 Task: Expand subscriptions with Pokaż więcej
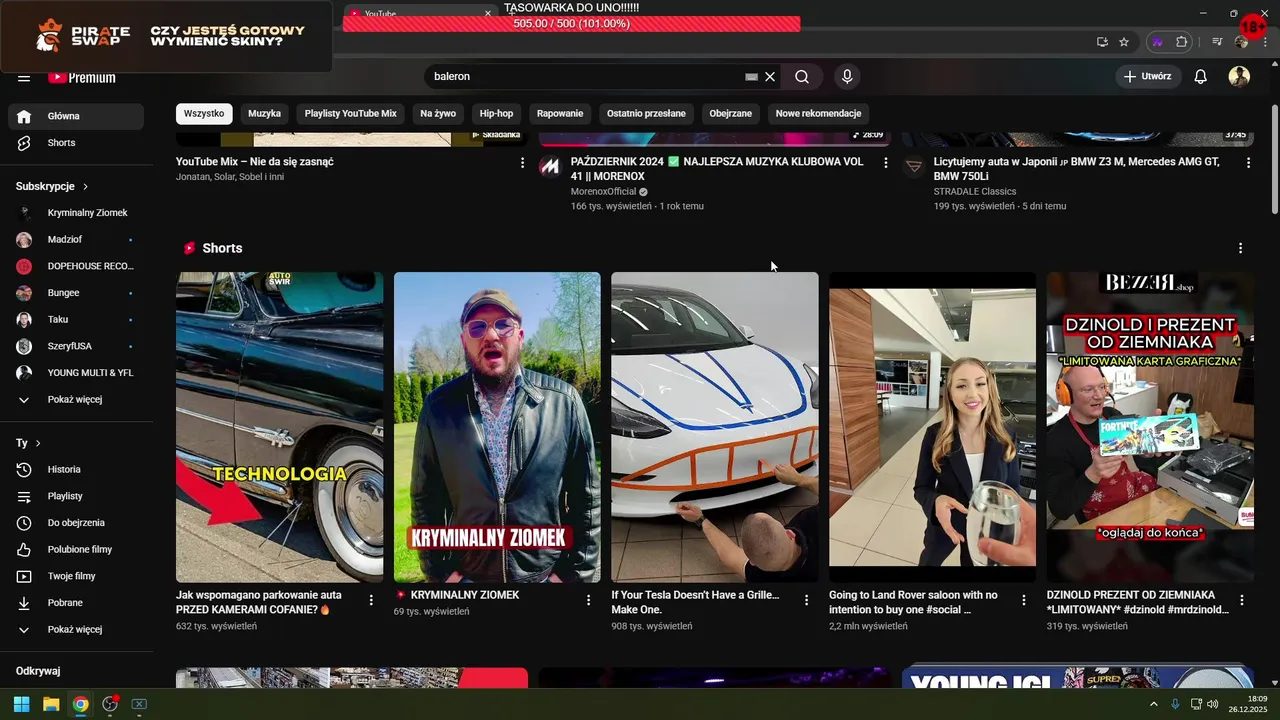(76, 400)
